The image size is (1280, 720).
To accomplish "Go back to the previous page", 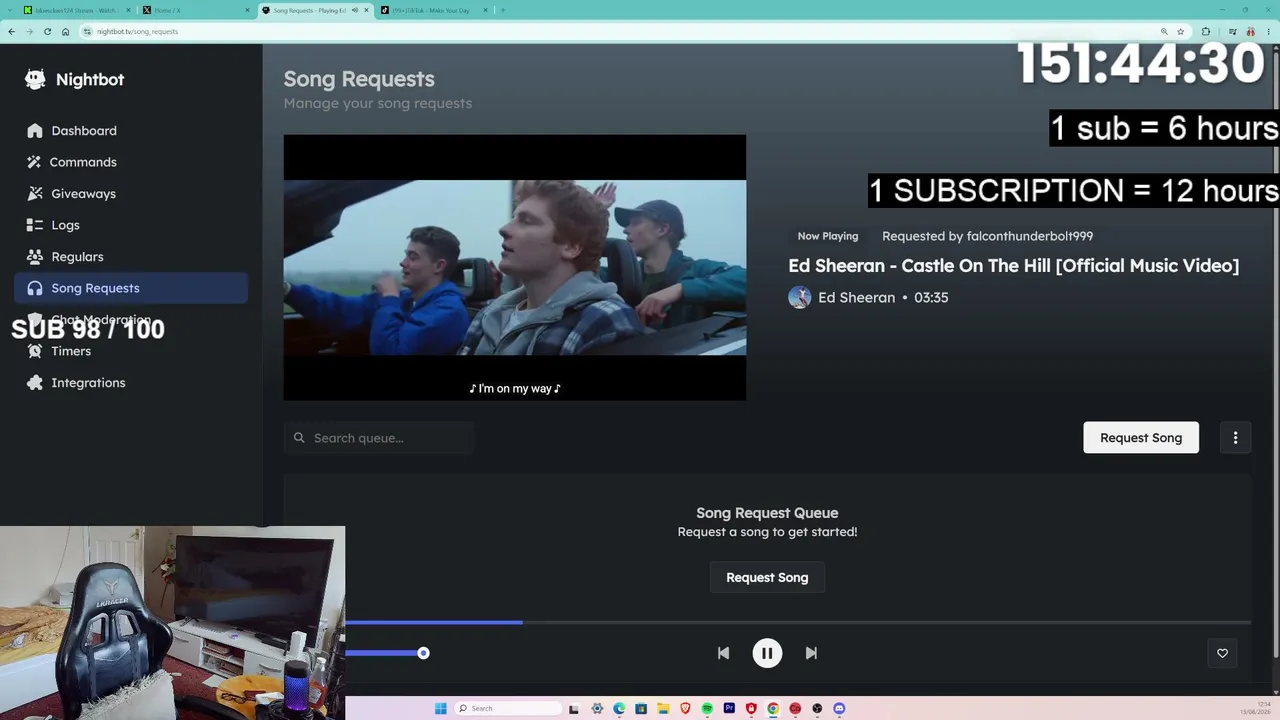I will coord(11,32).
